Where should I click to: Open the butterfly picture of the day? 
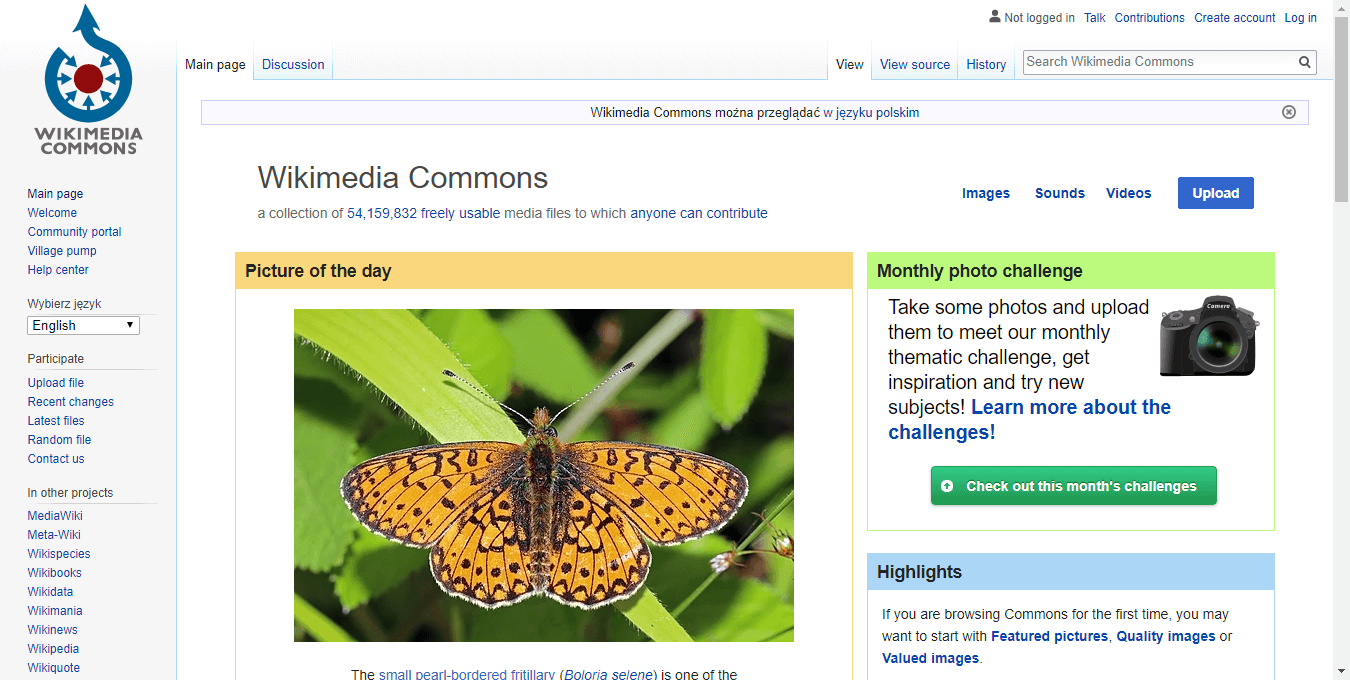point(543,475)
